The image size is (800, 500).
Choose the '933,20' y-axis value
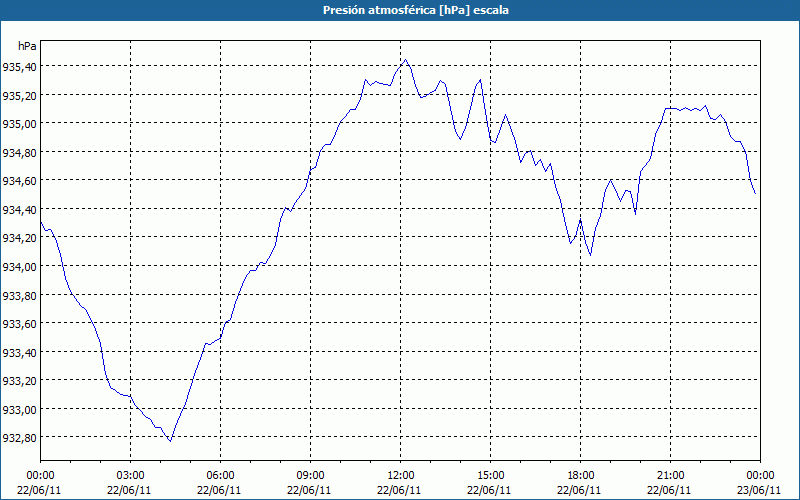pos(18,381)
